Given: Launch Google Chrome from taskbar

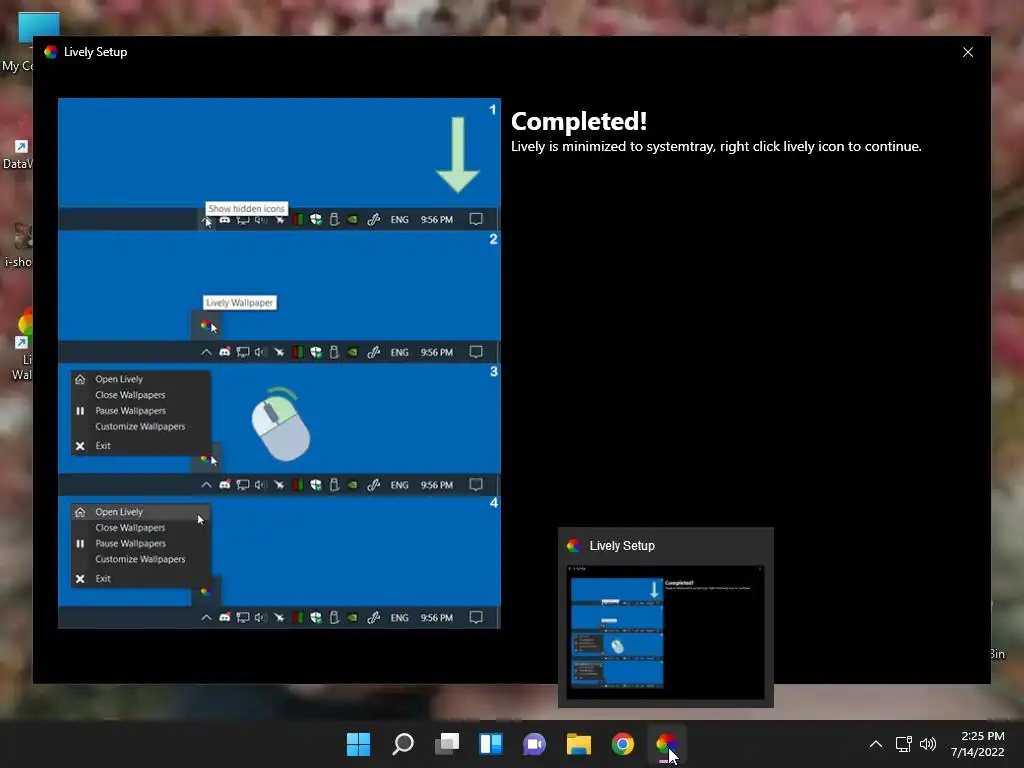Looking at the screenshot, I should click(x=622, y=744).
